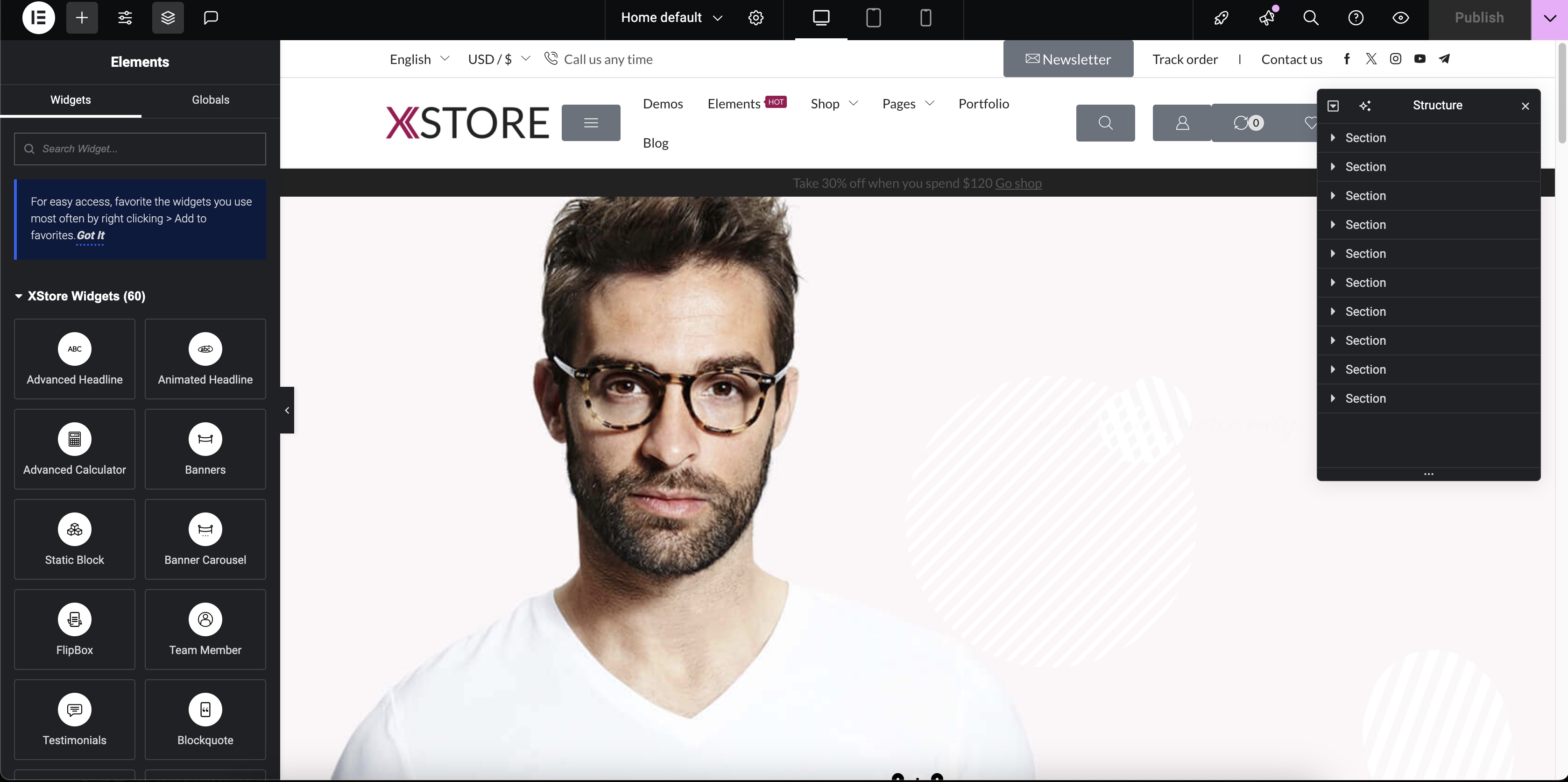This screenshot has height=782, width=1568.
Task: Collapse the Elements panel side handle
Action: pos(287,410)
